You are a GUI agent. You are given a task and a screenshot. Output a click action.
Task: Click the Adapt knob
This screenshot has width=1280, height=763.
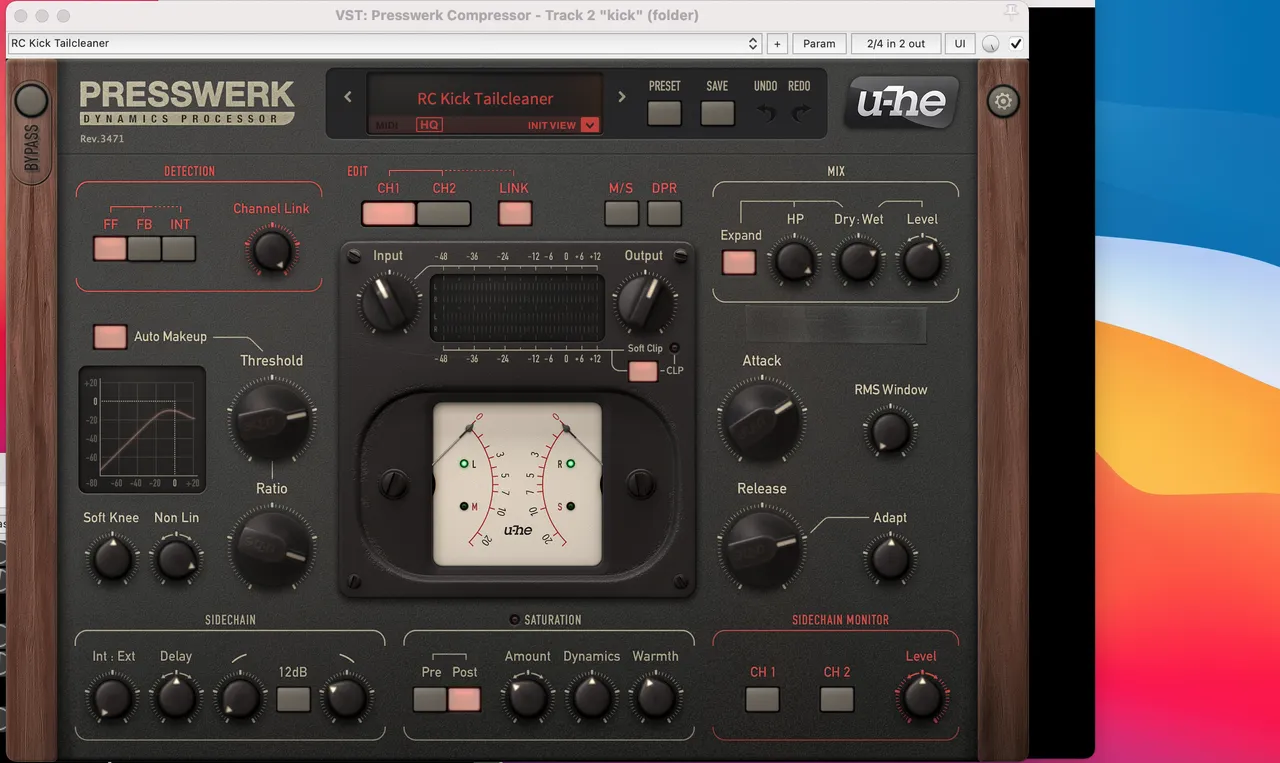coord(890,559)
